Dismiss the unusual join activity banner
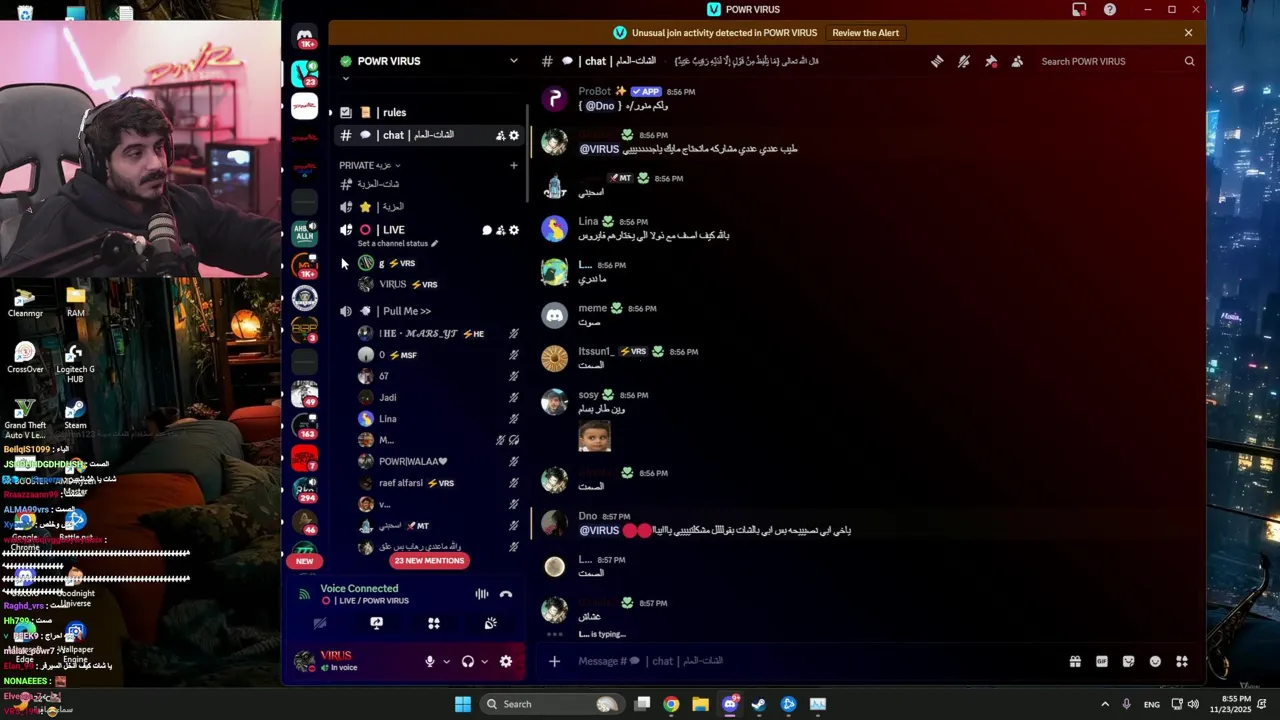 [1188, 33]
